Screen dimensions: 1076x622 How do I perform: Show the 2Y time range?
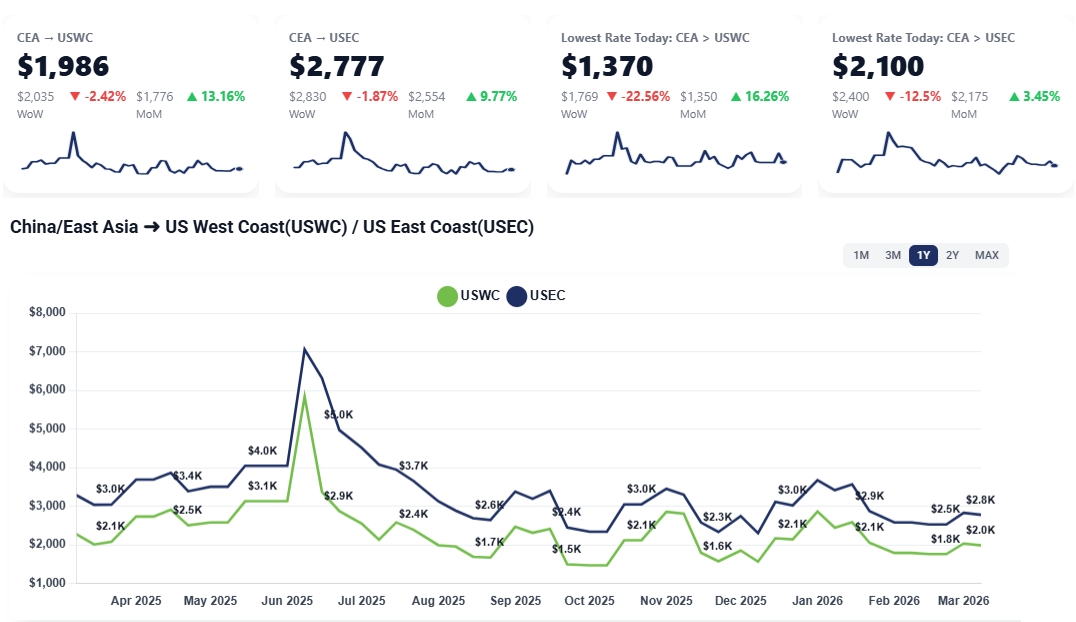click(x=953, y=255)
